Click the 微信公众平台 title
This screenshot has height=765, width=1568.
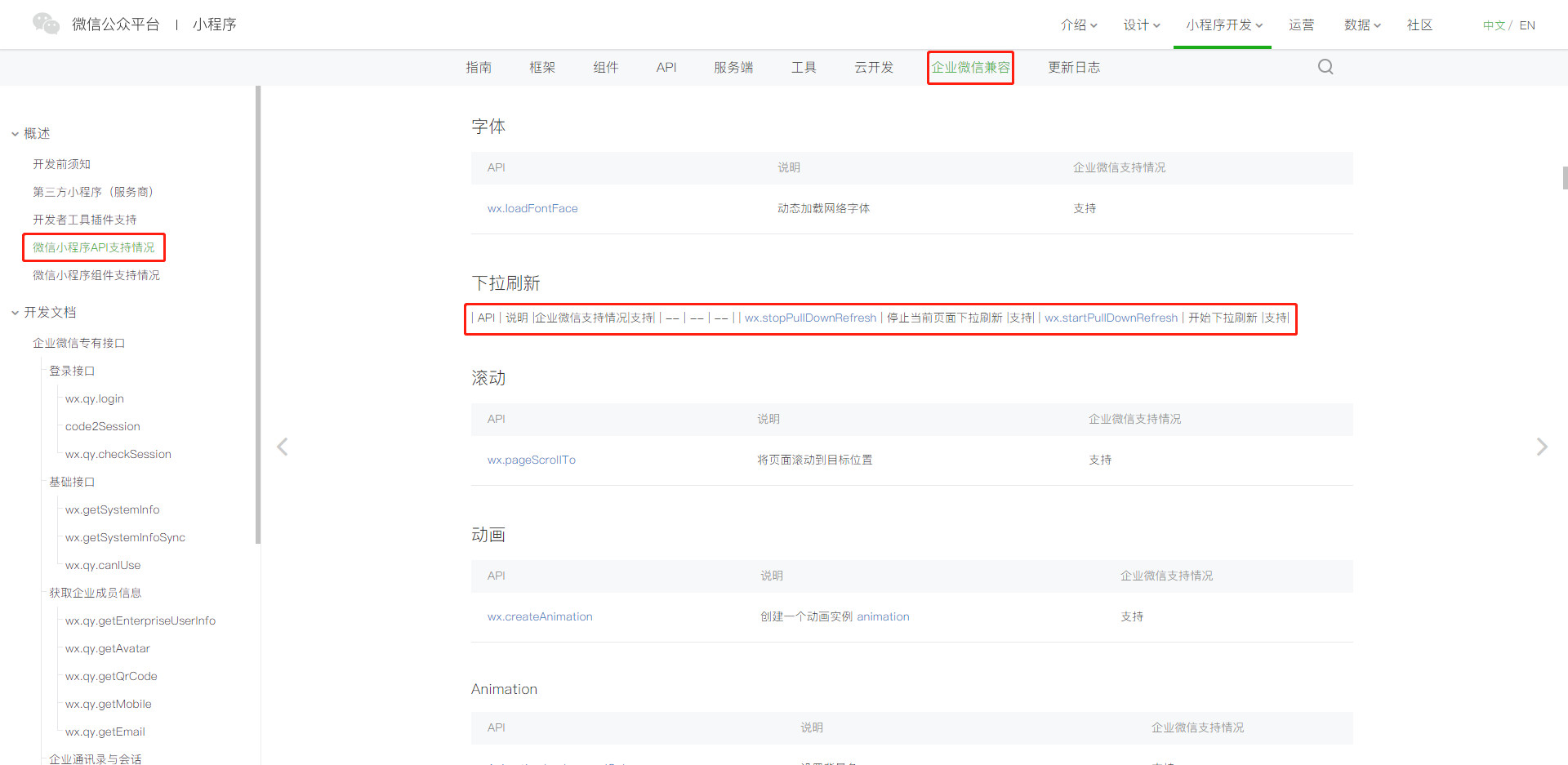[115, 24]
